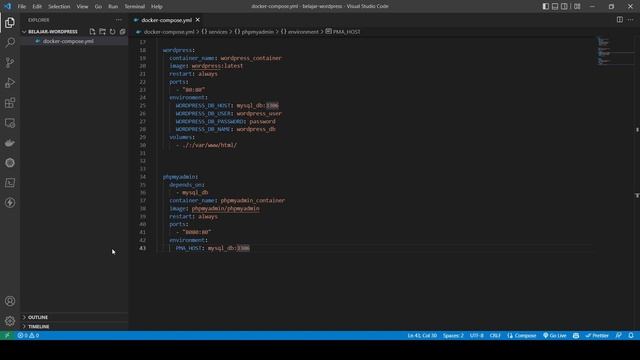Toggle secondary side bar visibility
640x360 pixels.
[564, 6]
